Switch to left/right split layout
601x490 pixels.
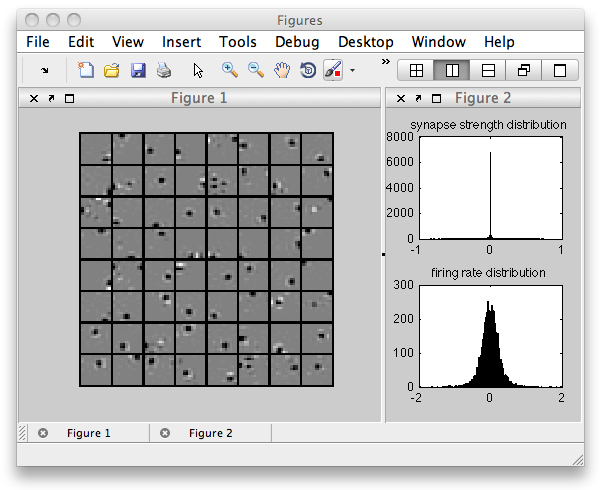click(x=452, y=71)
